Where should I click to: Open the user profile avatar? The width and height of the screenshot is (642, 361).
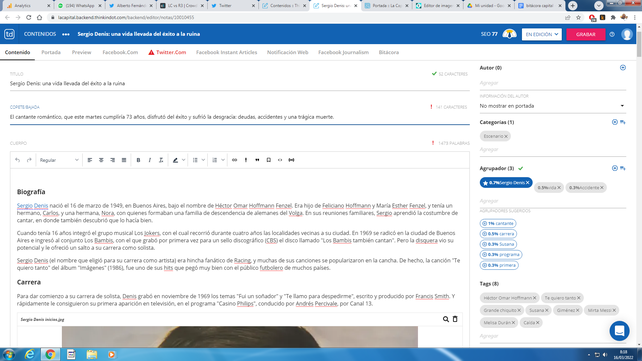pos(627,34)
